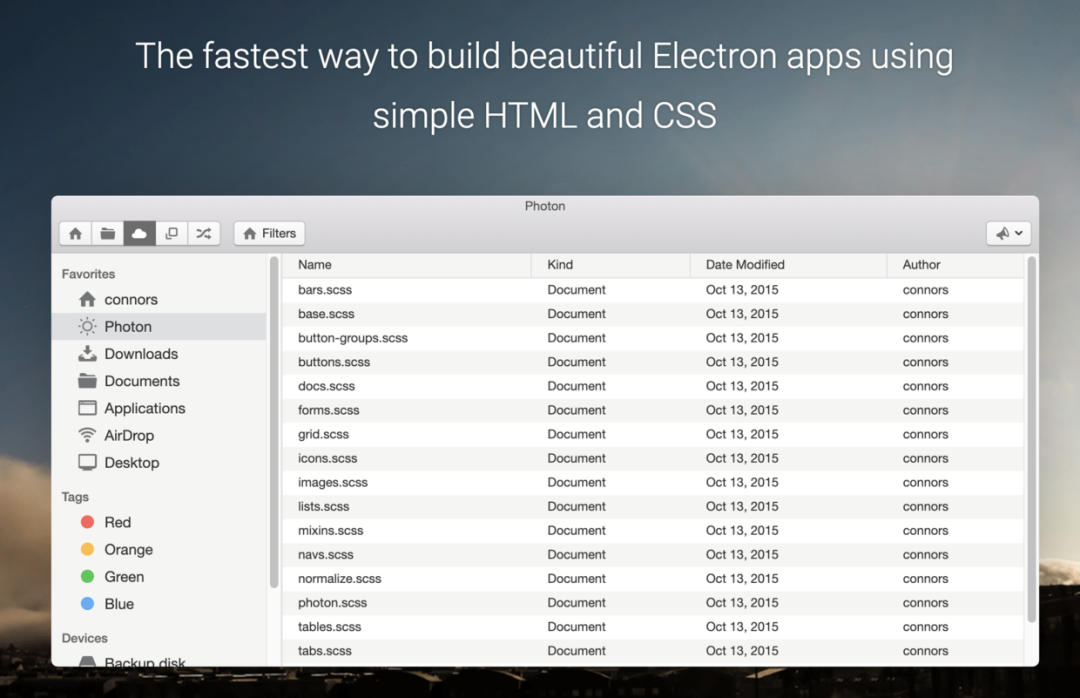Click the Devices section heading

(85, 639)
